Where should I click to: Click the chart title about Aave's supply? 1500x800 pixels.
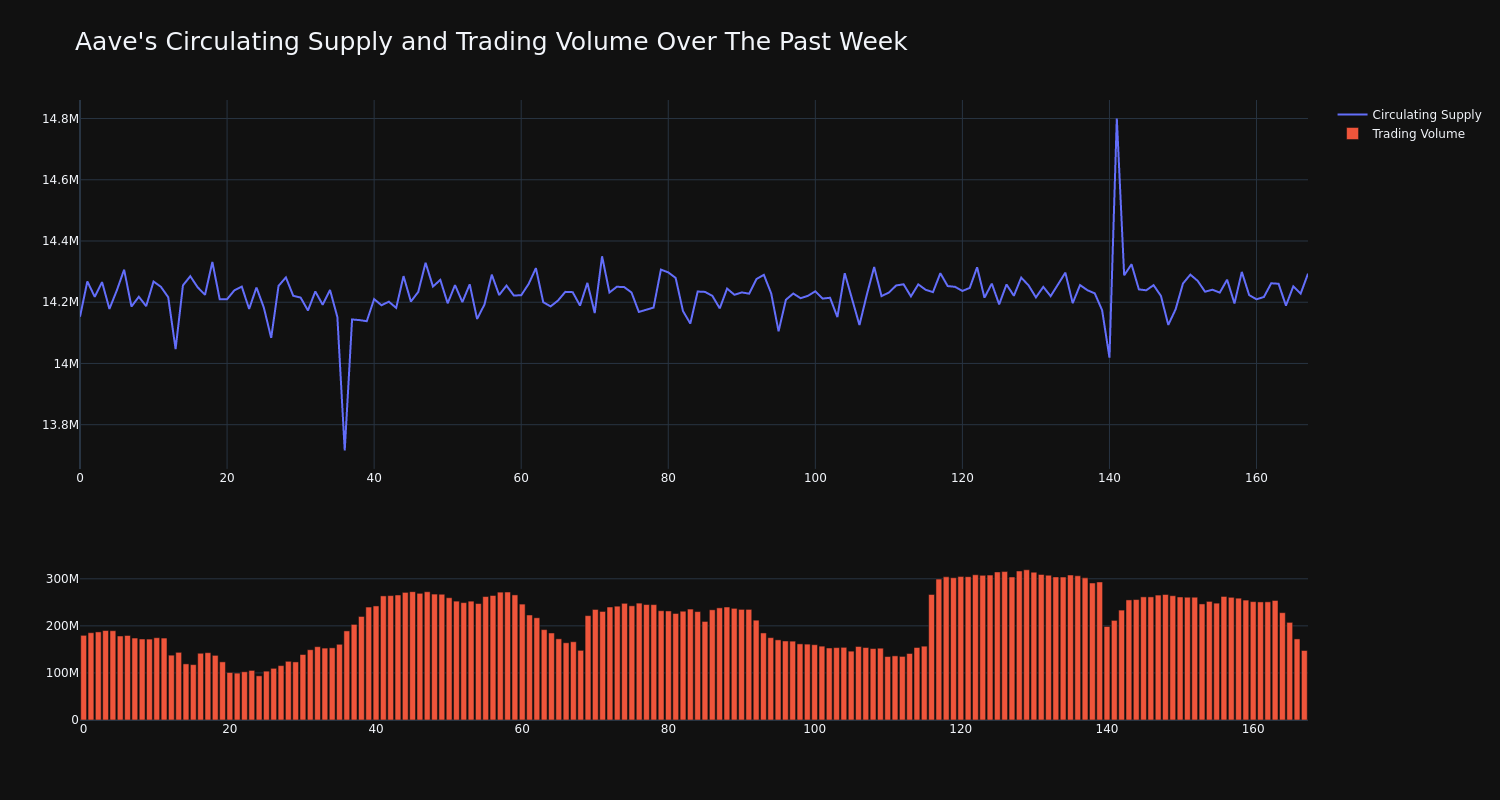(x=491, y=43)
